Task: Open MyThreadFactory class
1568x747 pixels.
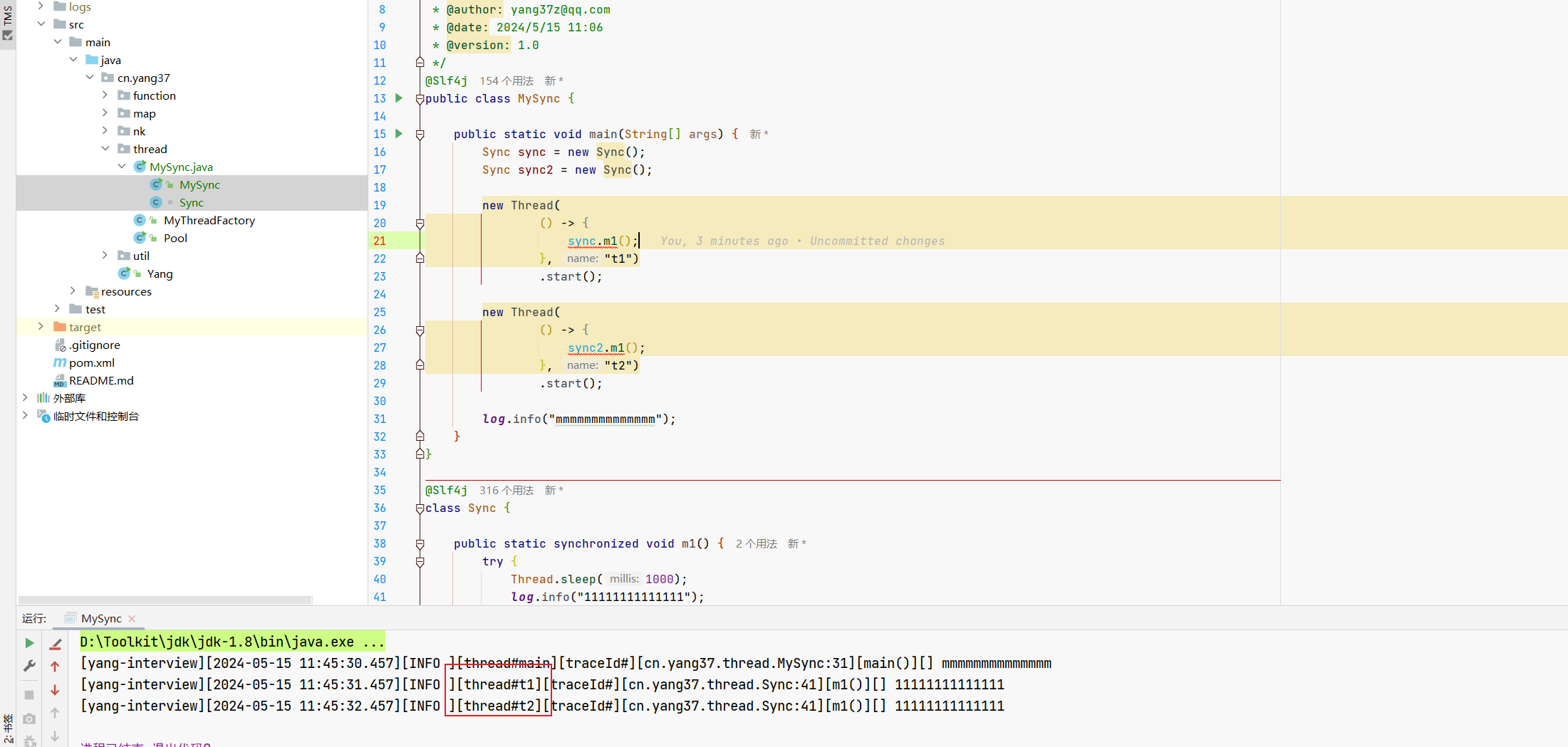Action: coord(209,220)
